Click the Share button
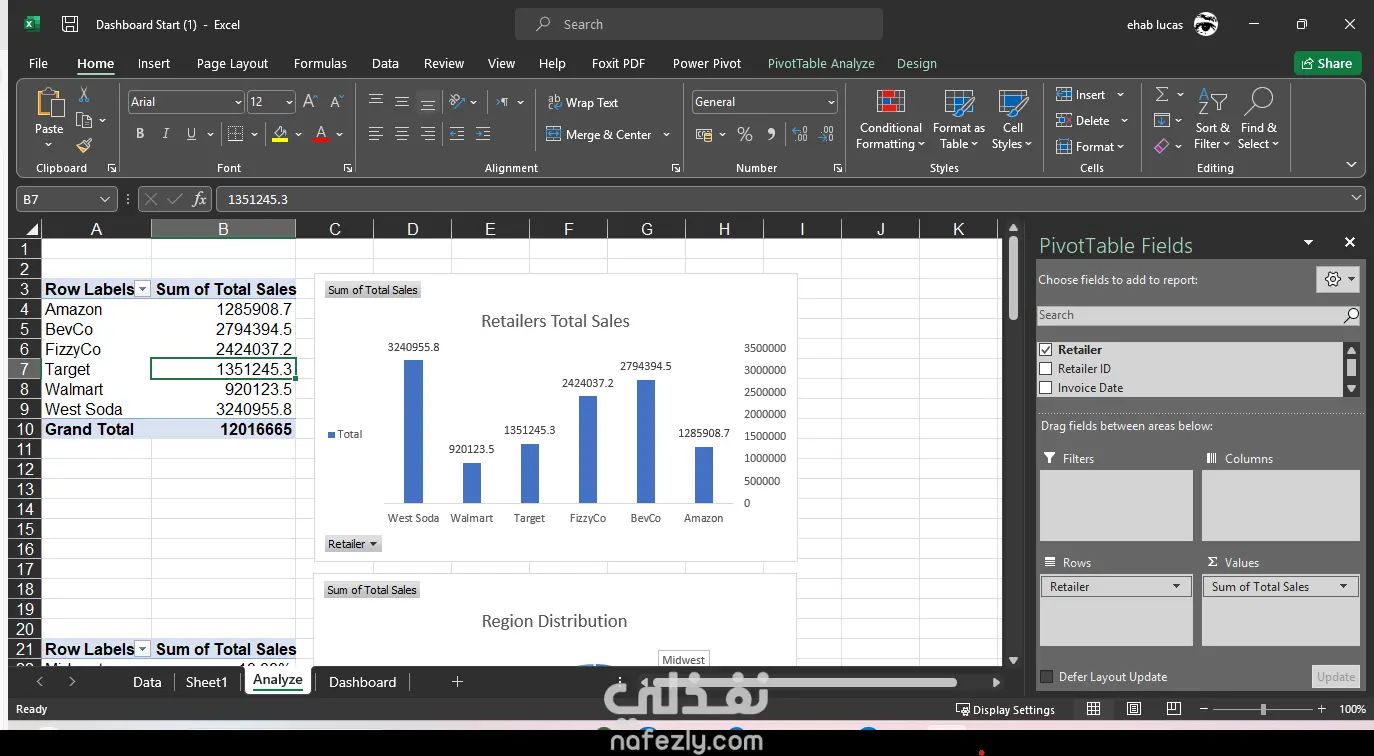1374x756 pixels. tap(1327, 63)
